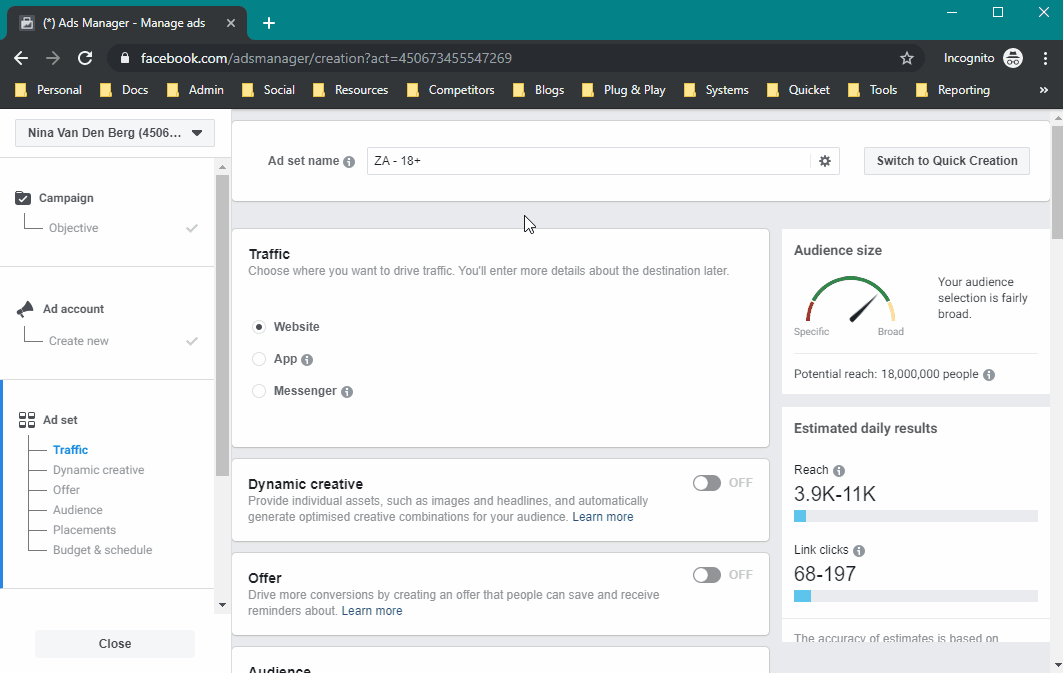
Task: Click the Ad set name info icon
Action: point(348,162)
